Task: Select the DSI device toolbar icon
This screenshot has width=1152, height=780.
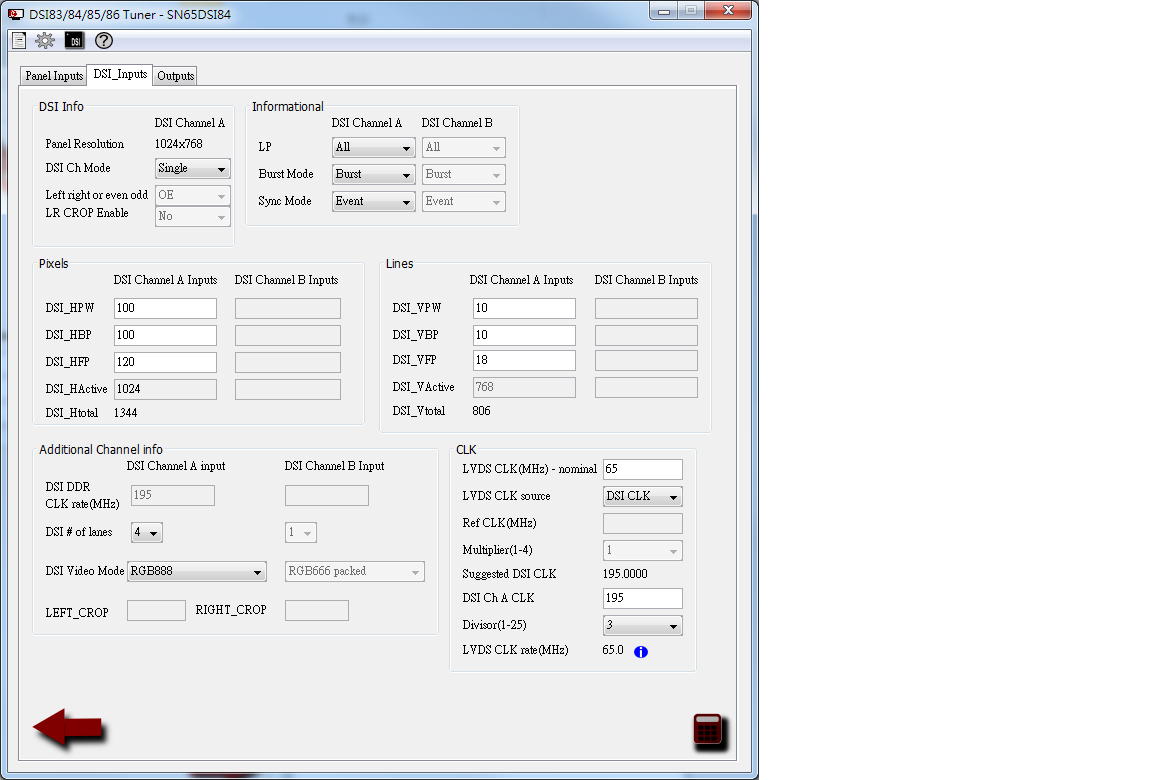Action: coord(73,40)
